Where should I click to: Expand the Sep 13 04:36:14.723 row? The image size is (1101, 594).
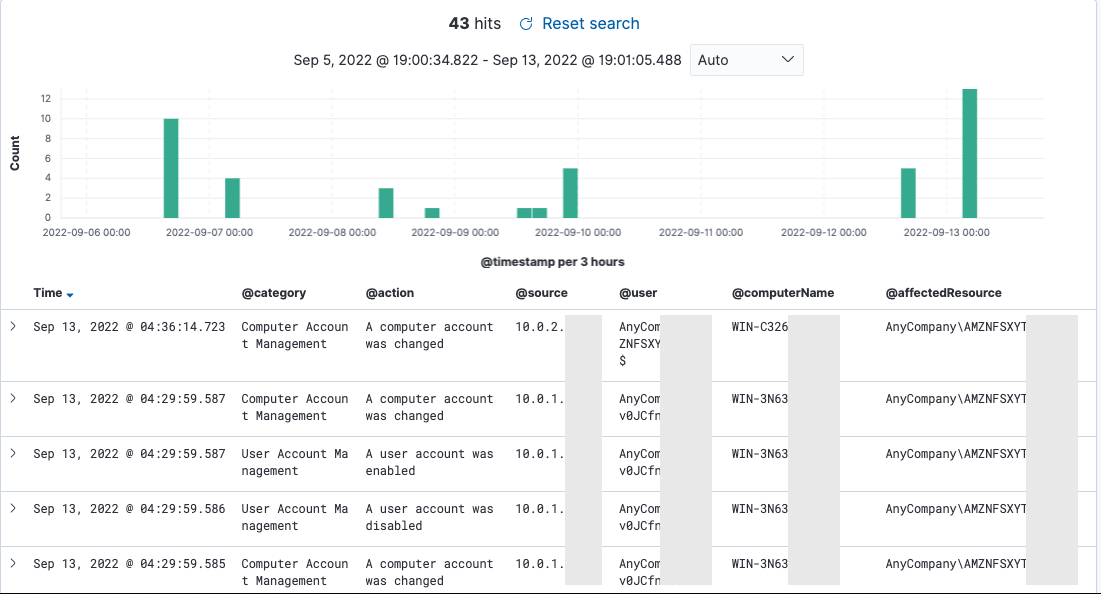(x=13, y=326)
